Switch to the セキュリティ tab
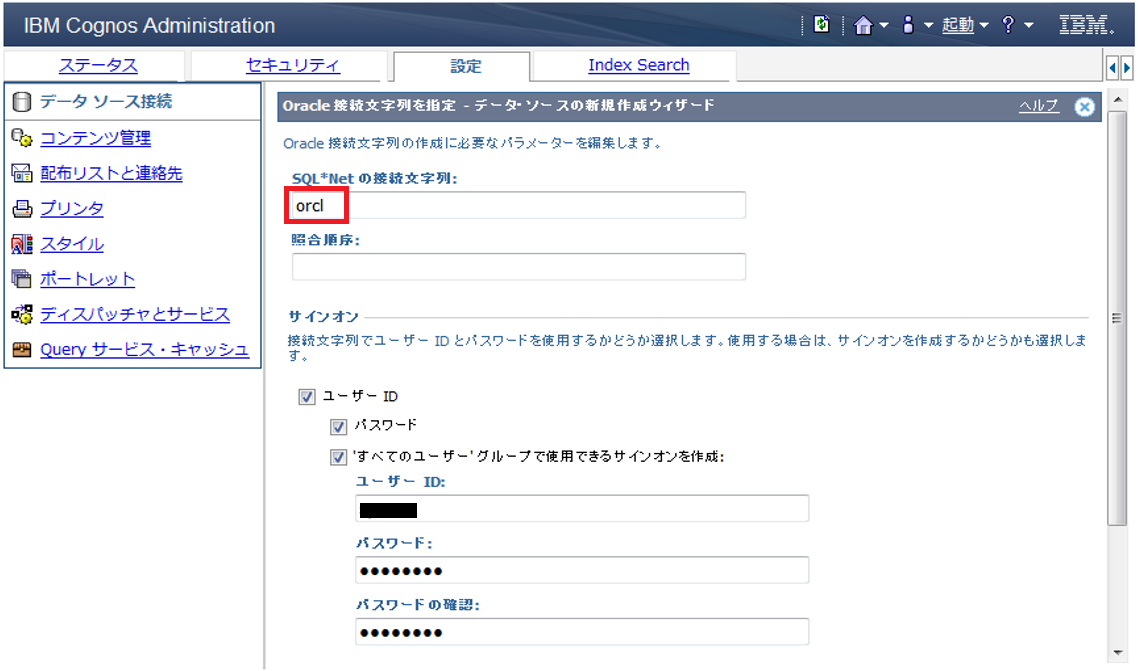Screen dimensions: 1138x671 click(x=292, y=65)
